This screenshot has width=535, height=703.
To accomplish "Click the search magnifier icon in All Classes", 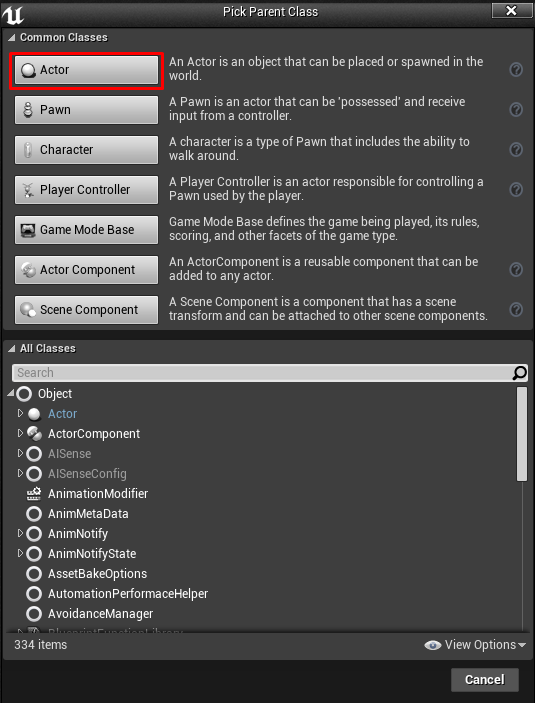I will (x=519, y=373).
